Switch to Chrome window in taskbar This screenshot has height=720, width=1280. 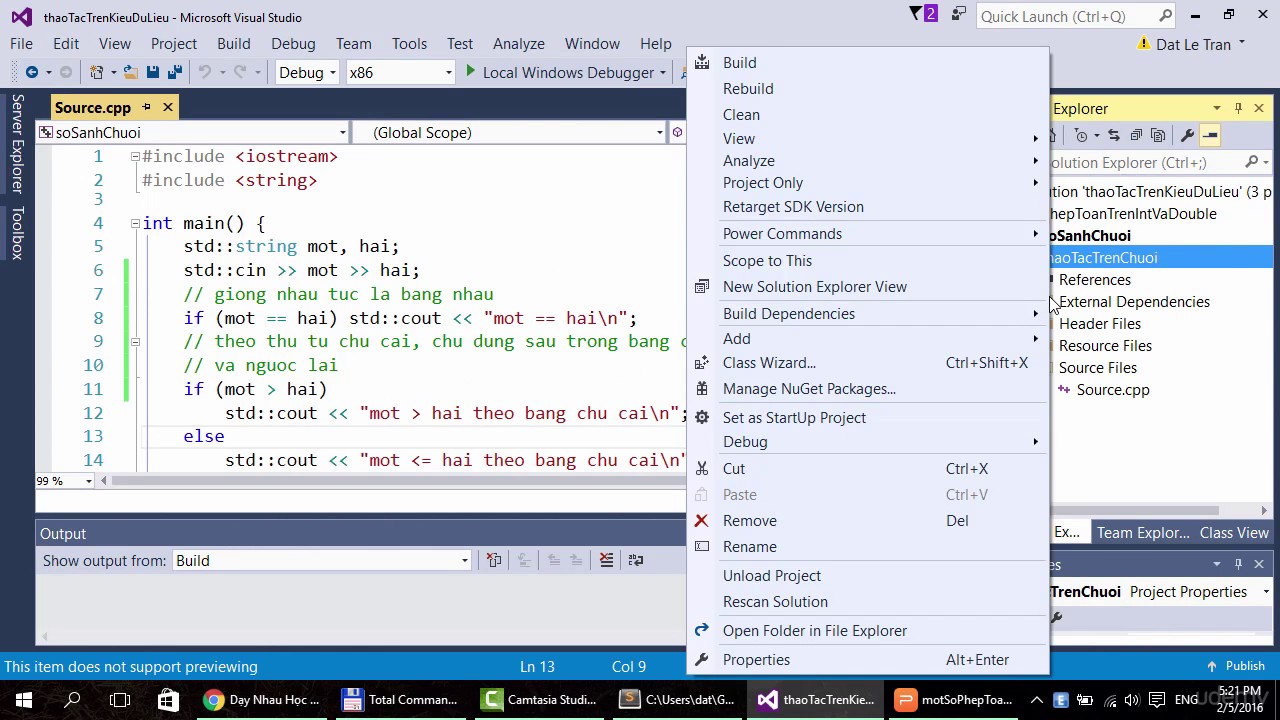(x=261, y=700)
